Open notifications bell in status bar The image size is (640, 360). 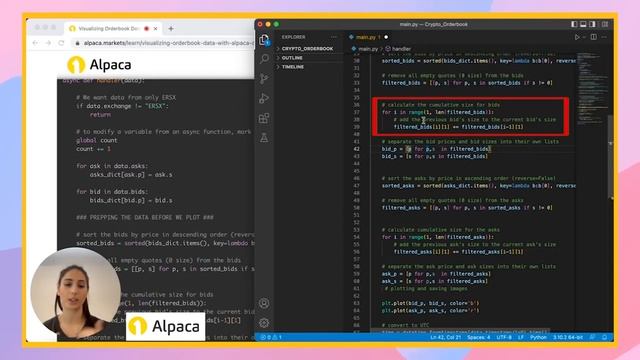click(x=604, y=337)
